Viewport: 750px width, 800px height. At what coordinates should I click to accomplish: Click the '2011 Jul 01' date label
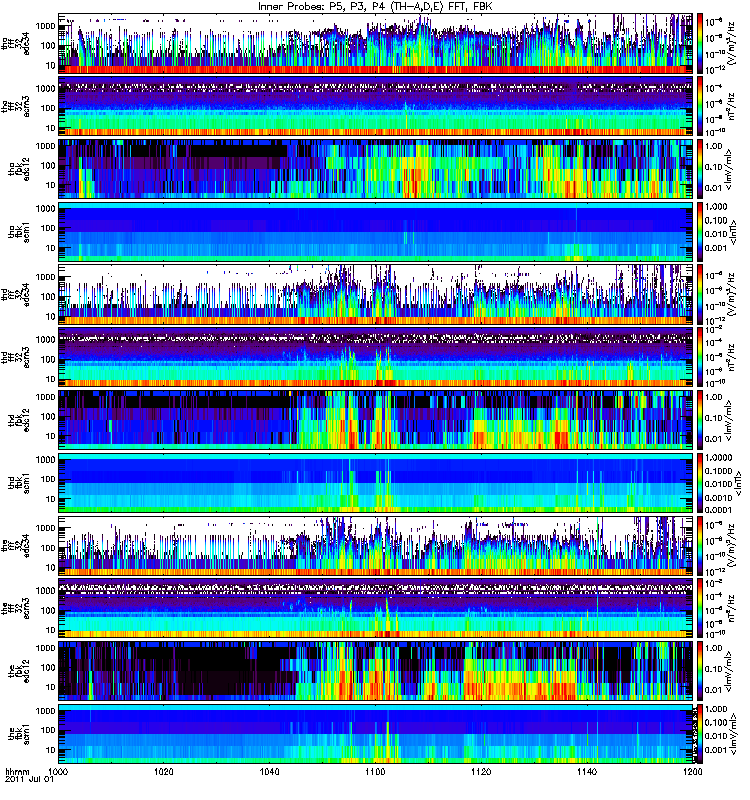click(29, 779)
